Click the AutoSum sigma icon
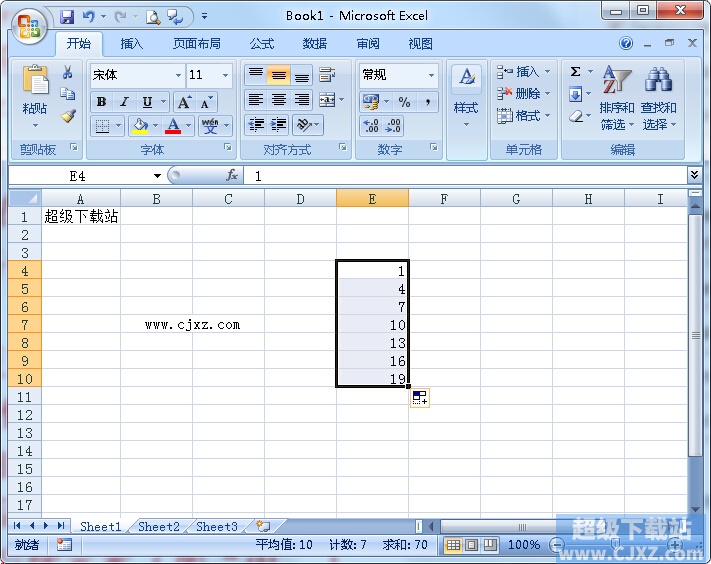The height and width of the screenshot is (564, 711). tap(576, 72)
